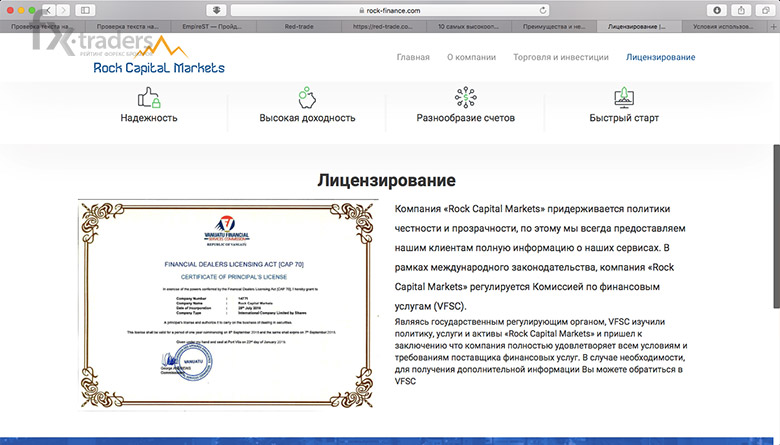Click the Высокая доходность label
Image resolution: width=780 pixels, height=445 pixels.
pos(307,118)
